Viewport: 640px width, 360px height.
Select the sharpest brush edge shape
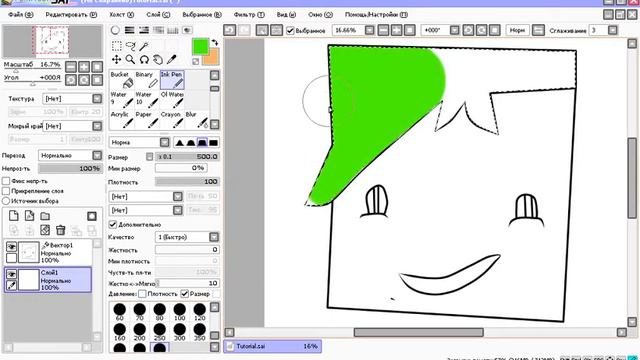(180, 142)
